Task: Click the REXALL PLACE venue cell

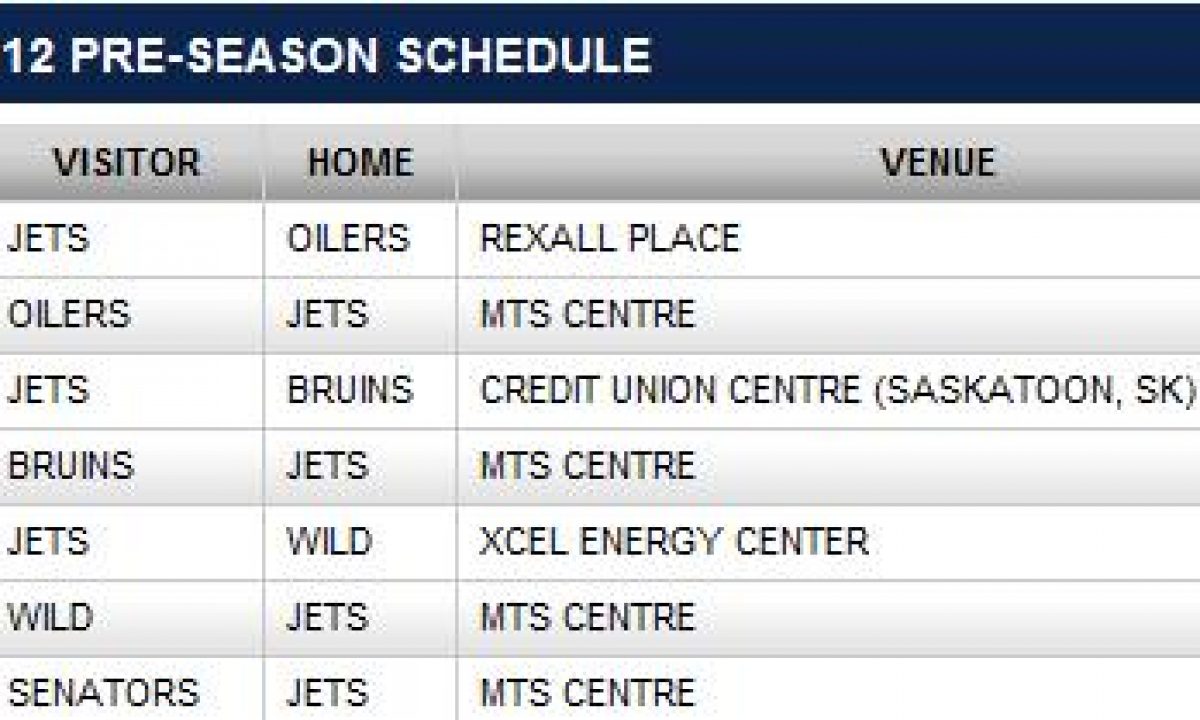Action: click(610, 238)
